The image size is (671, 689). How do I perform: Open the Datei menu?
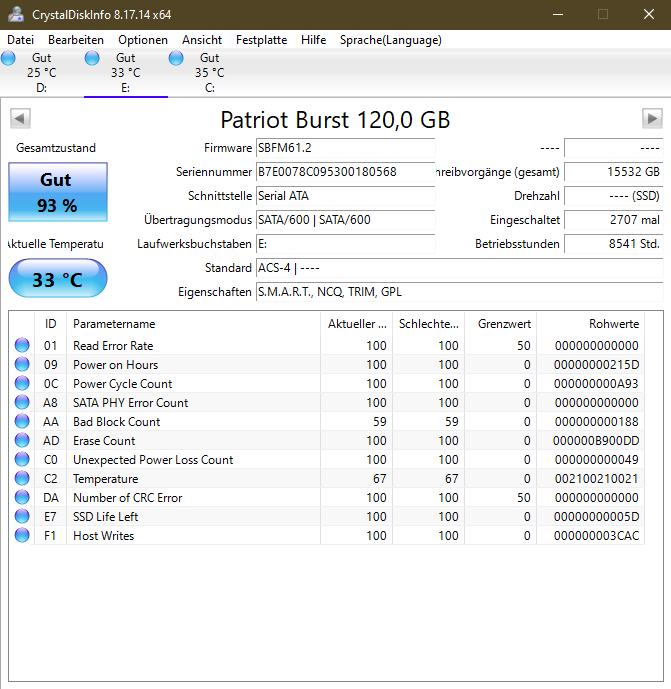tap(20, 40)
